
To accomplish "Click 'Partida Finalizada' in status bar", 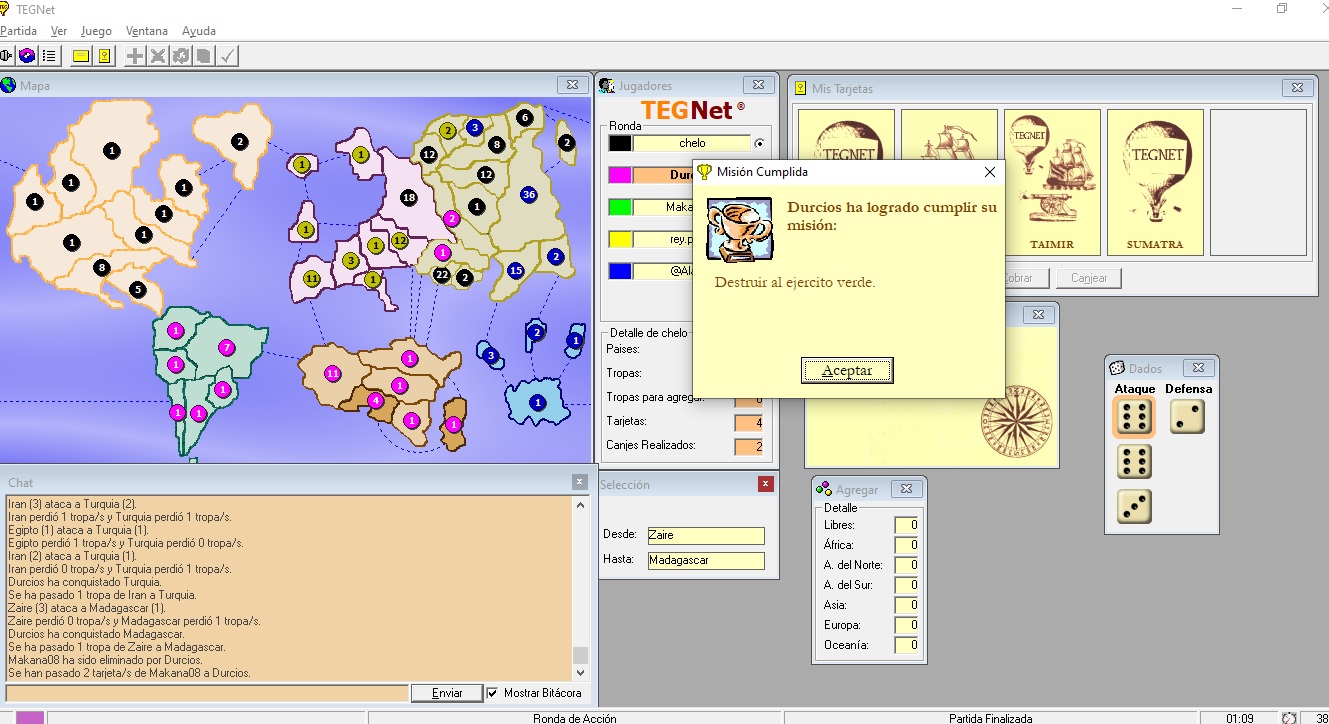I will click(x=990, y=718).
